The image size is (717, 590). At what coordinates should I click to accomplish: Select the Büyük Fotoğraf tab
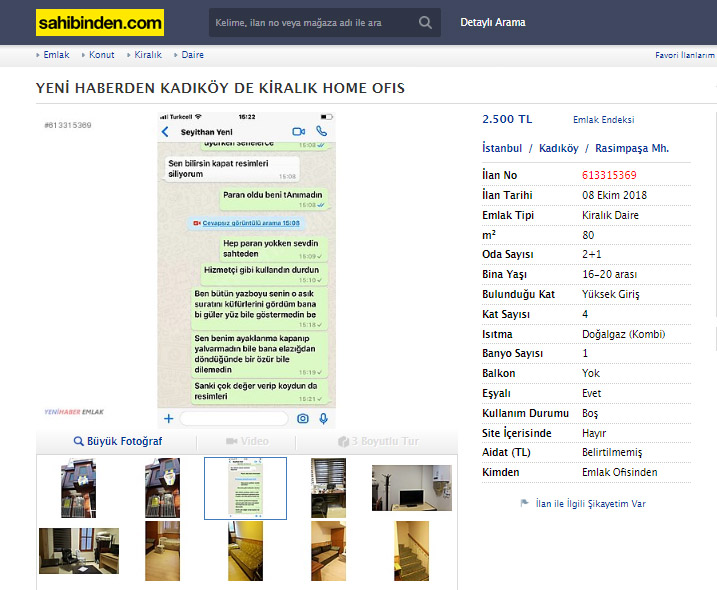118,441
